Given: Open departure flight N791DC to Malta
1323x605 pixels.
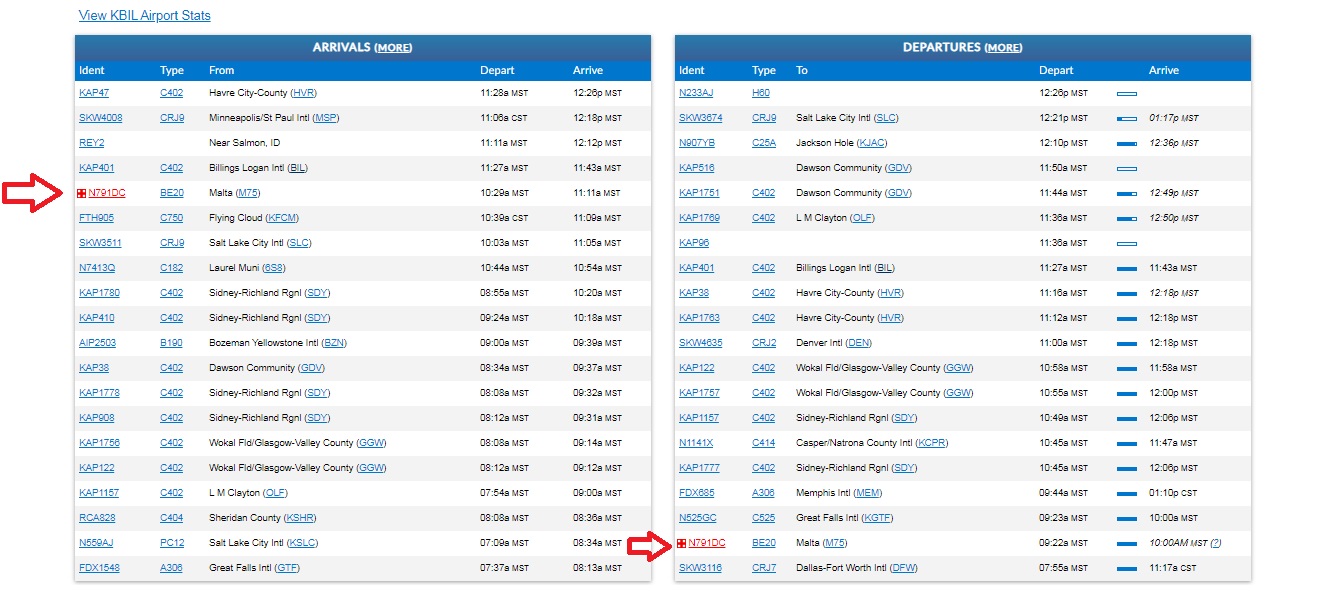Looking at the screenshot, I should [x=707, y=543].
